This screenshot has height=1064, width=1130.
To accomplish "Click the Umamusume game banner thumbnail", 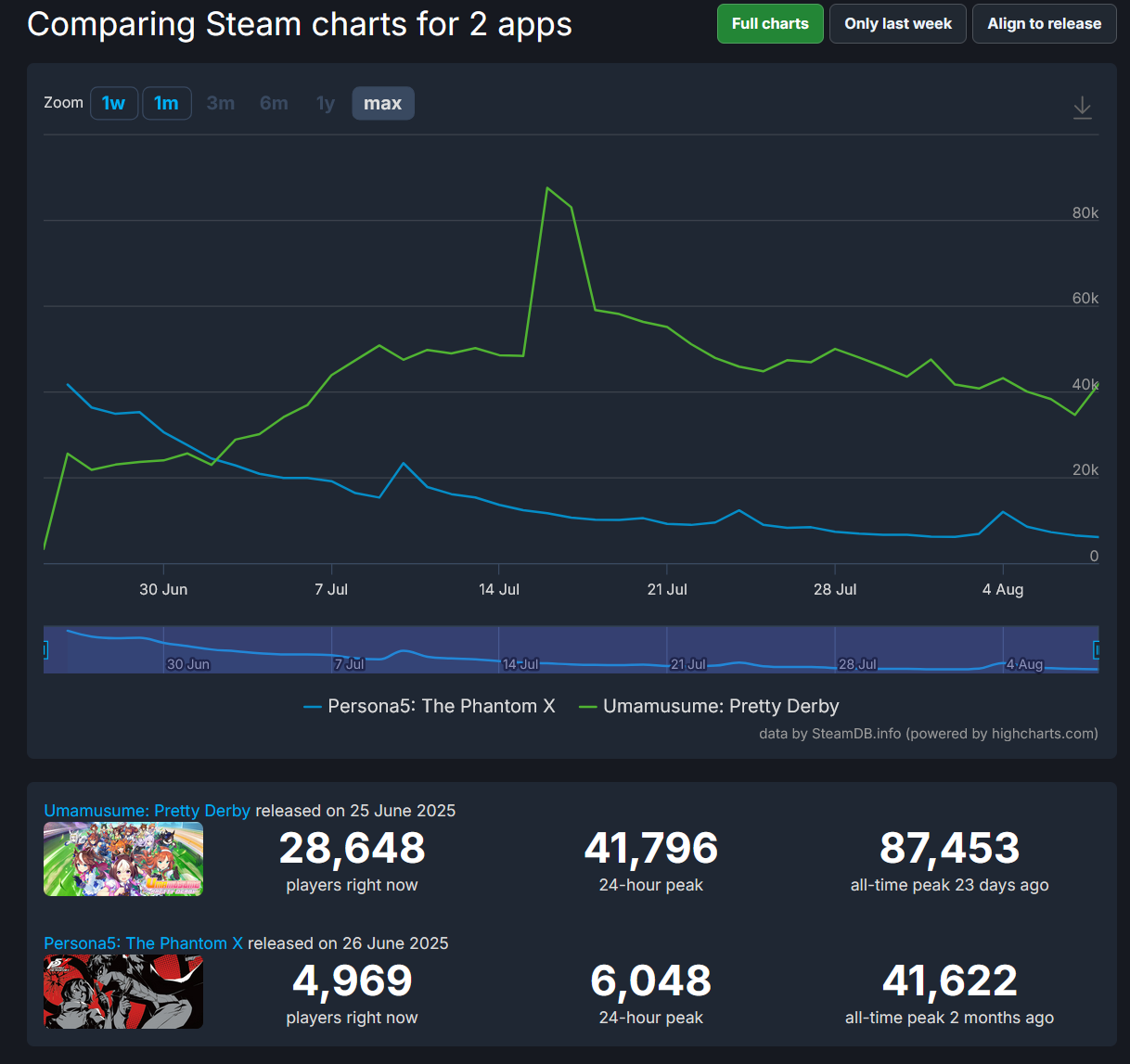I will click(x=123, y=859).
